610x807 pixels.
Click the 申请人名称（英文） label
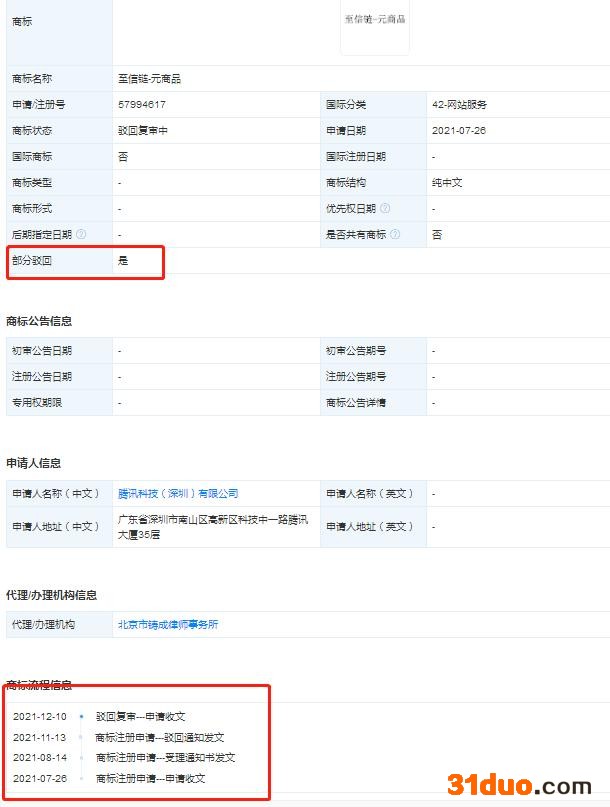[370, 494]
